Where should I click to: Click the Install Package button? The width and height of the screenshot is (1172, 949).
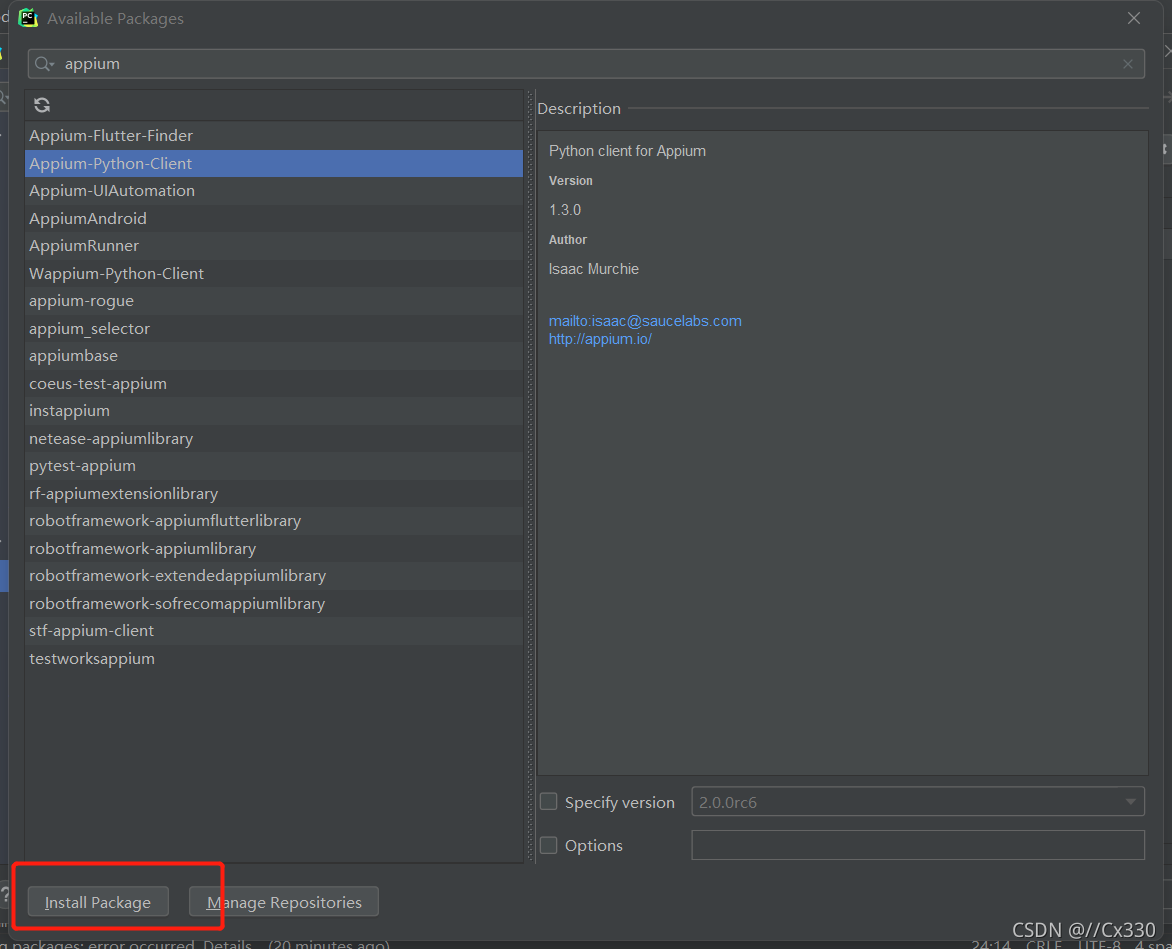click(98, 902)
